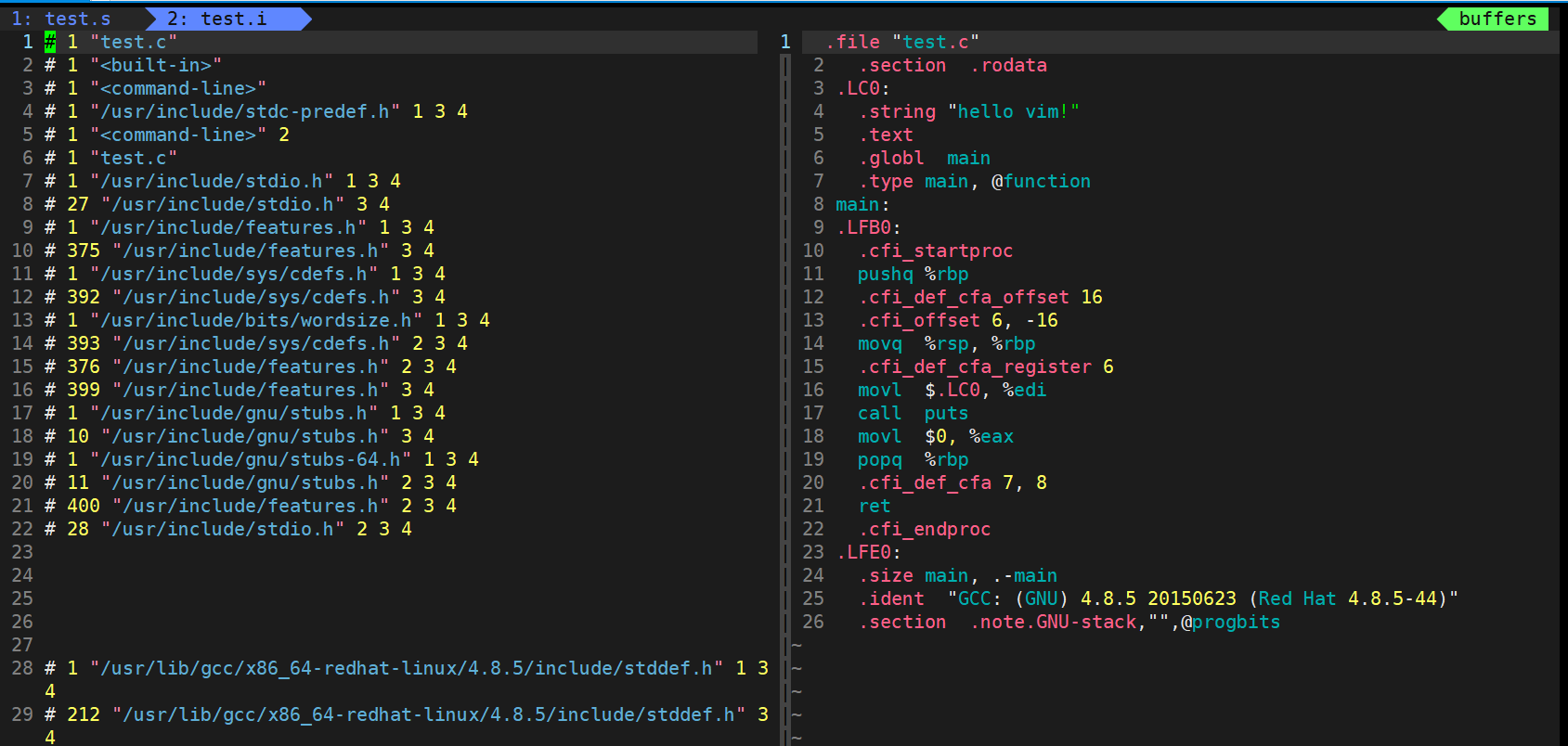
Task: Click 'movq %rsp, %rbp' instruction
Action: [947, 343]
